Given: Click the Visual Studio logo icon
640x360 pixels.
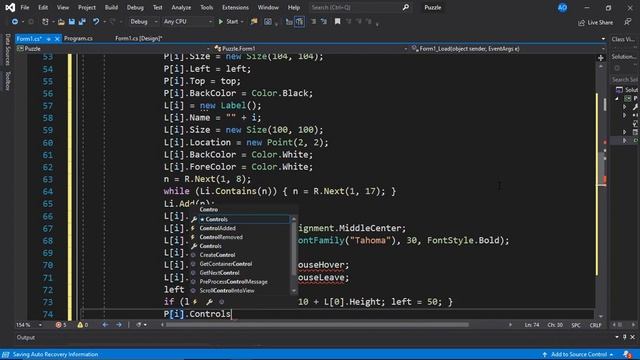Looking at the screenshot, I should click(x=10, y=7).
